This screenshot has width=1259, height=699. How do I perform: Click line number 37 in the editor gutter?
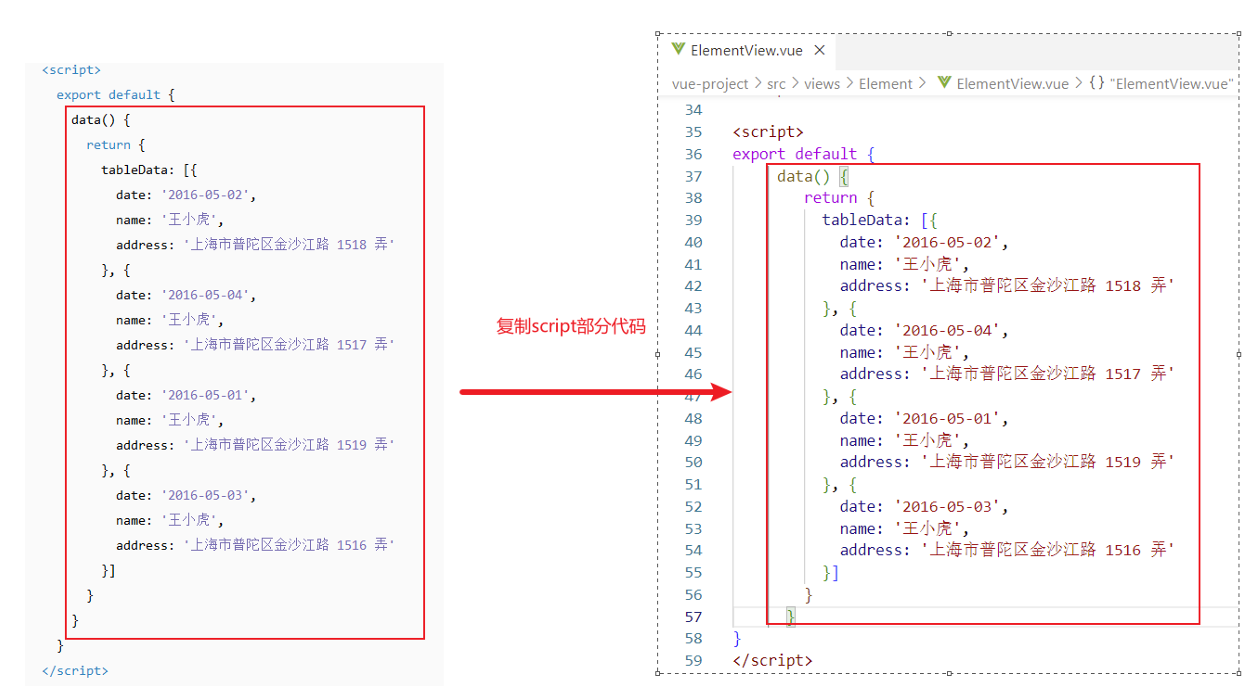(694, 176)
